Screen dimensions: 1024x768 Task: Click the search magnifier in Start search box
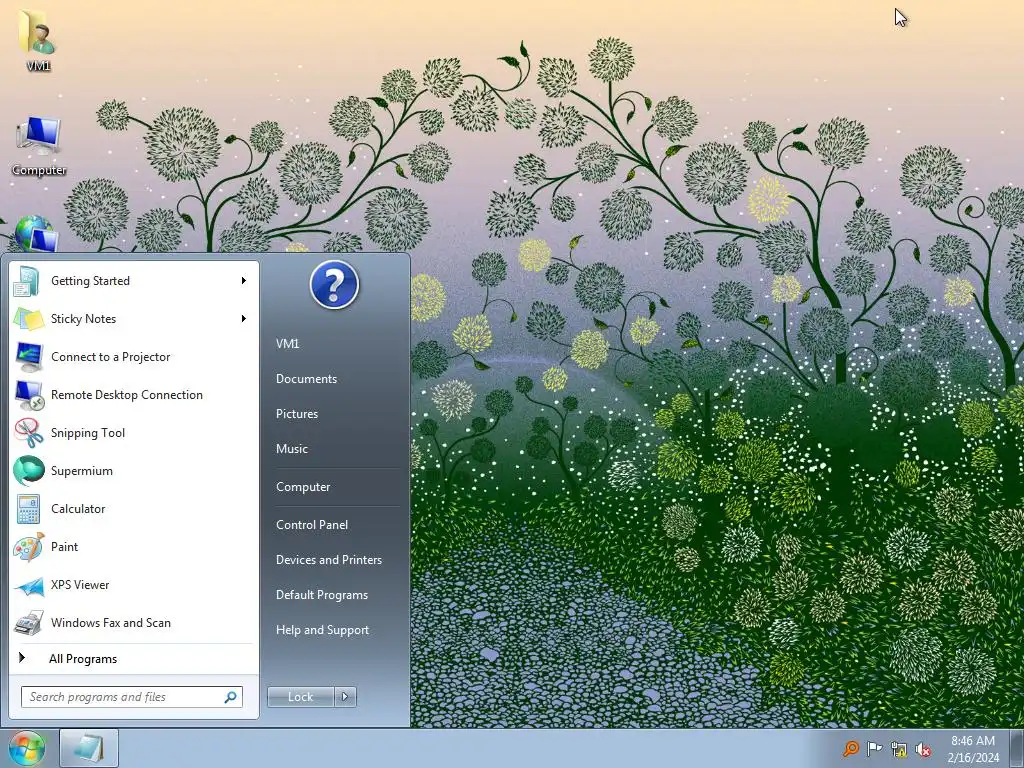(231, 697)
